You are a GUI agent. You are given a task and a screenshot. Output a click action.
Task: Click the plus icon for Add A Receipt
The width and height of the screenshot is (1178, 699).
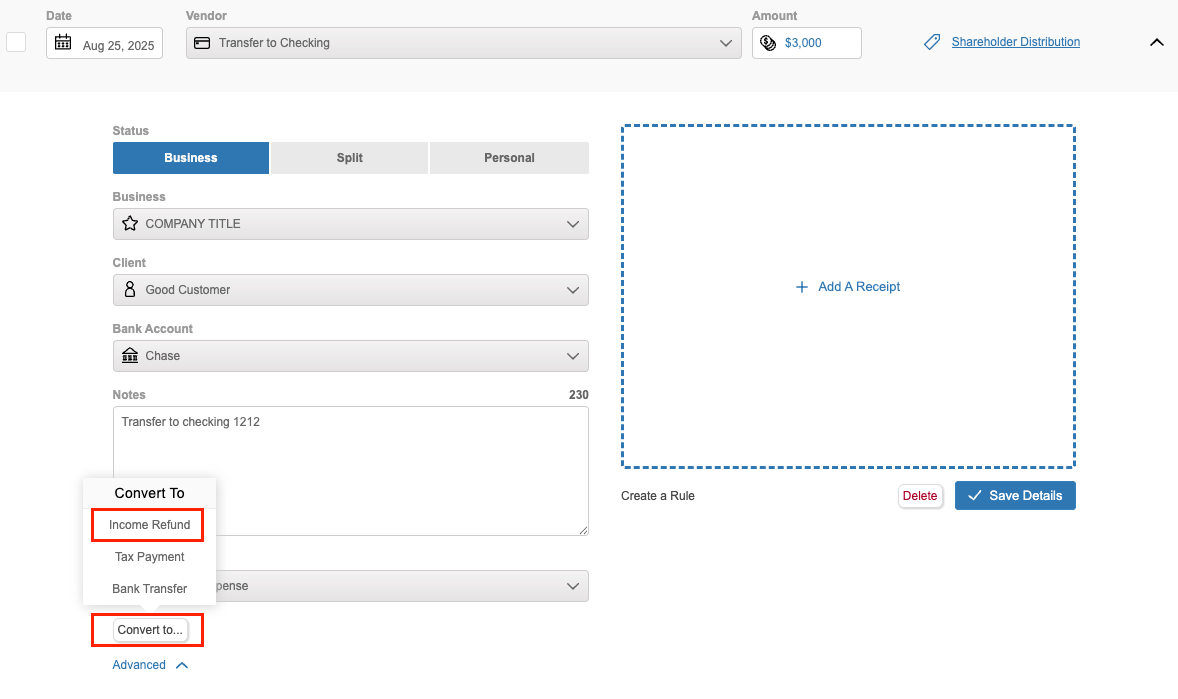[x=801, y=287]
